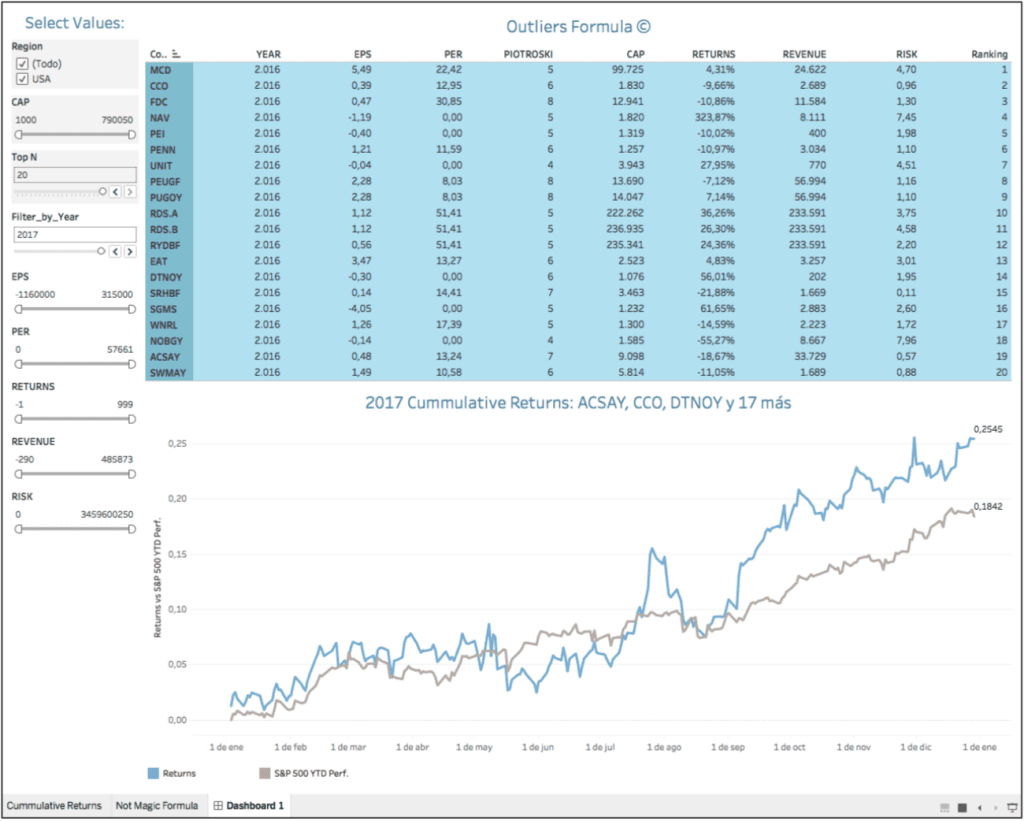Click the RISK column header in the table
This screenshot has width=1024, height=821.
[x=906, y=55]
